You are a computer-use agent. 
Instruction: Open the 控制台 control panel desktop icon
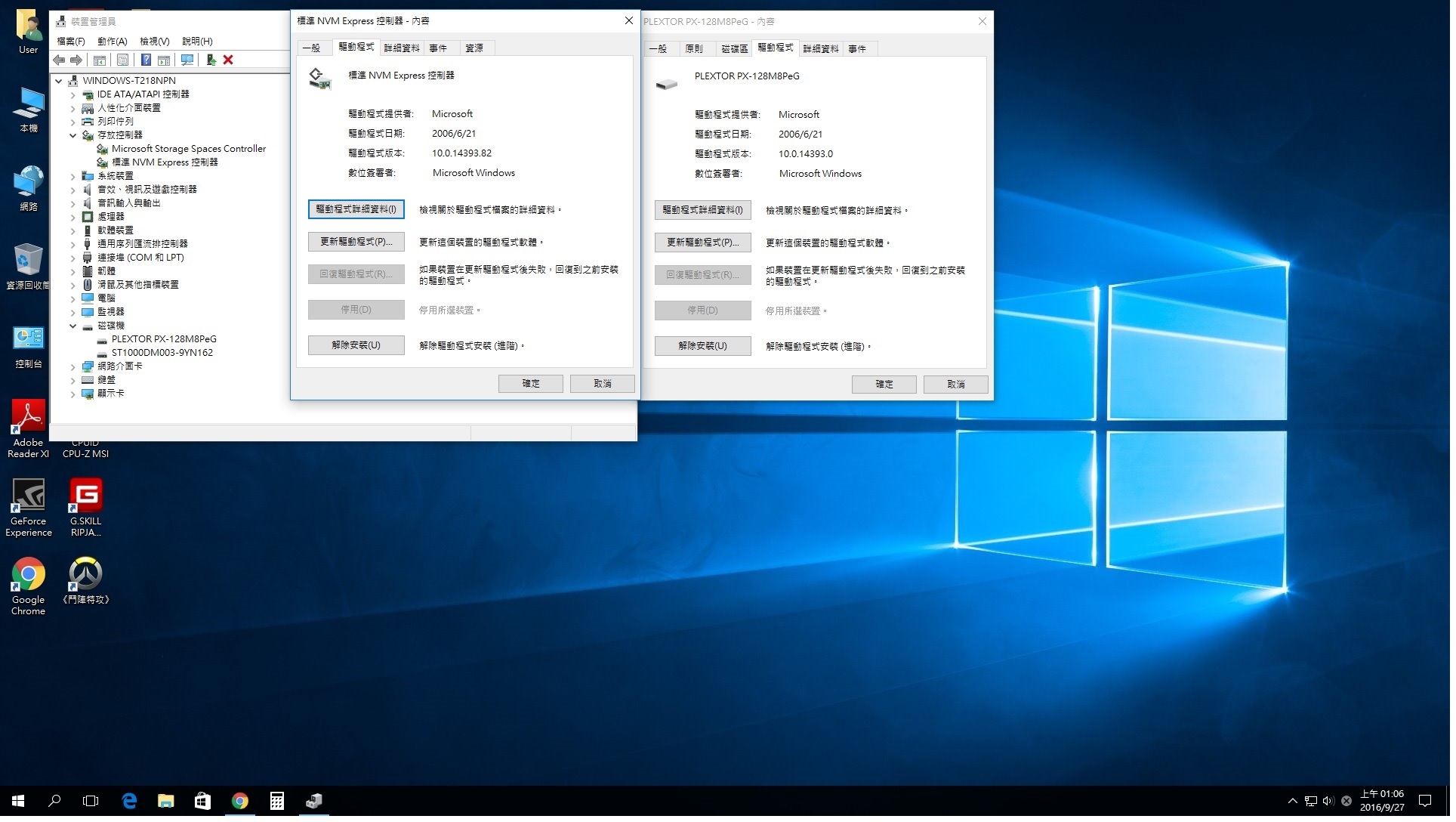29,348
